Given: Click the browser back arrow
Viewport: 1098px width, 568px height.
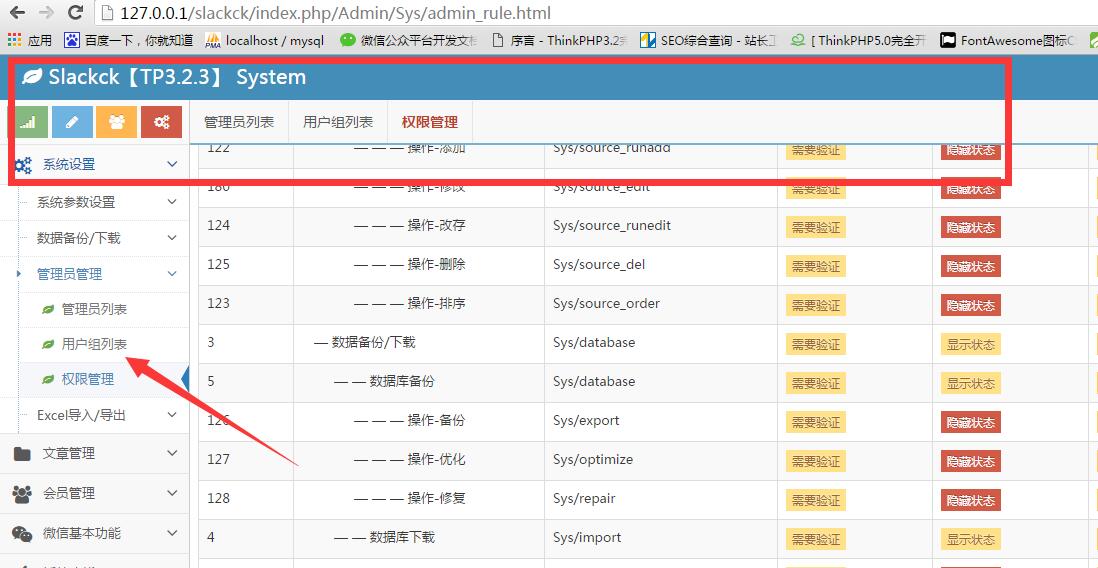Looking at the screenshot, I should pos(17,13).
